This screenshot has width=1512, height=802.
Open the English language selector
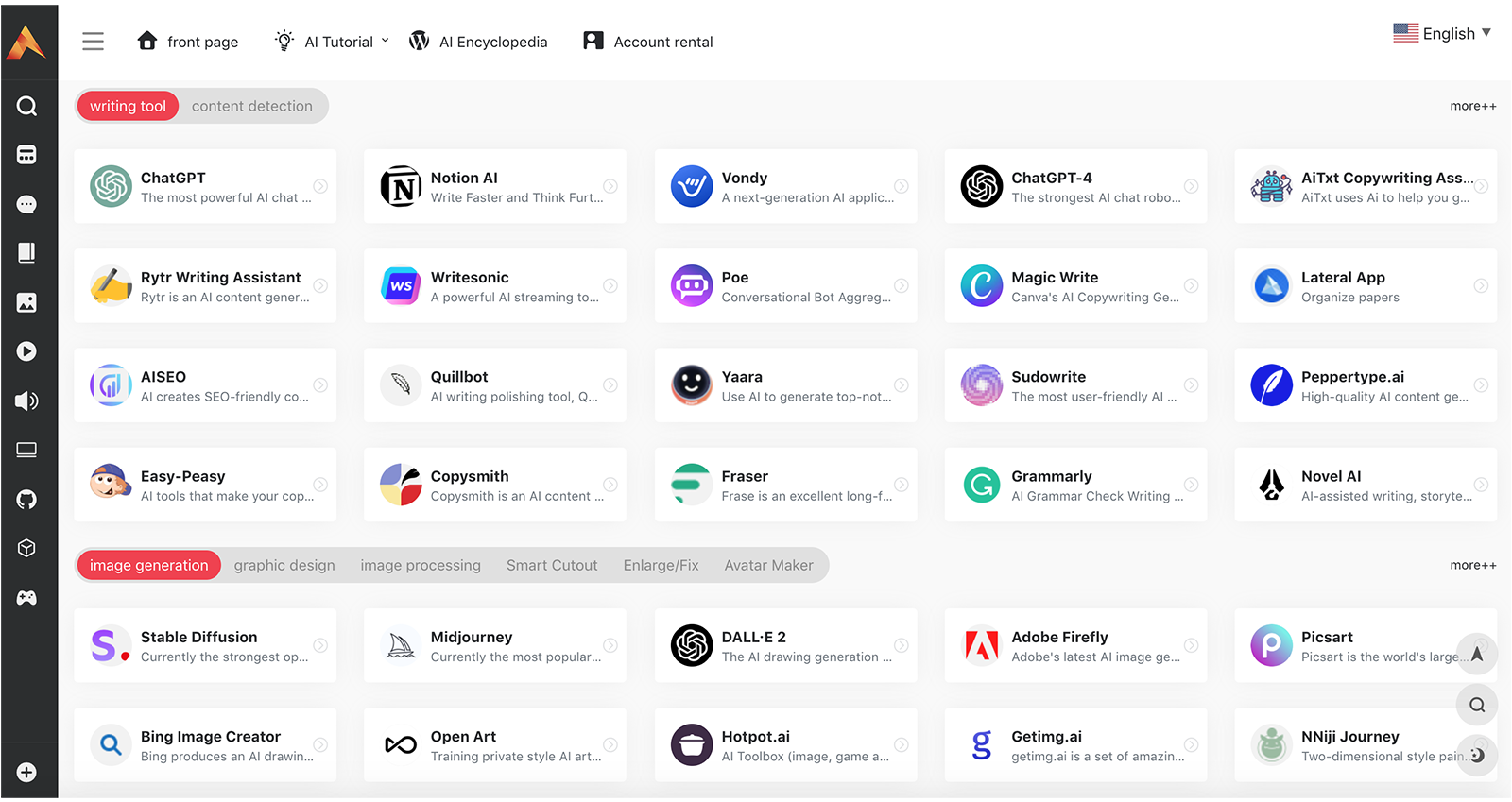pyautogui.click(x=1442, y=34)
